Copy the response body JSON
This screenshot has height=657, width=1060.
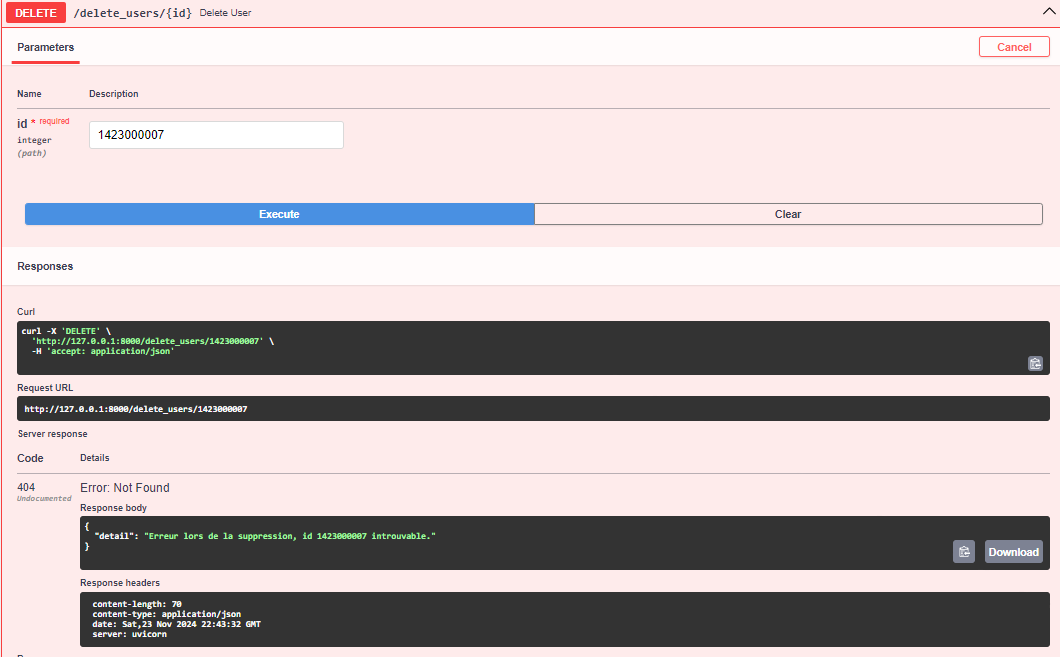[963, 551]
